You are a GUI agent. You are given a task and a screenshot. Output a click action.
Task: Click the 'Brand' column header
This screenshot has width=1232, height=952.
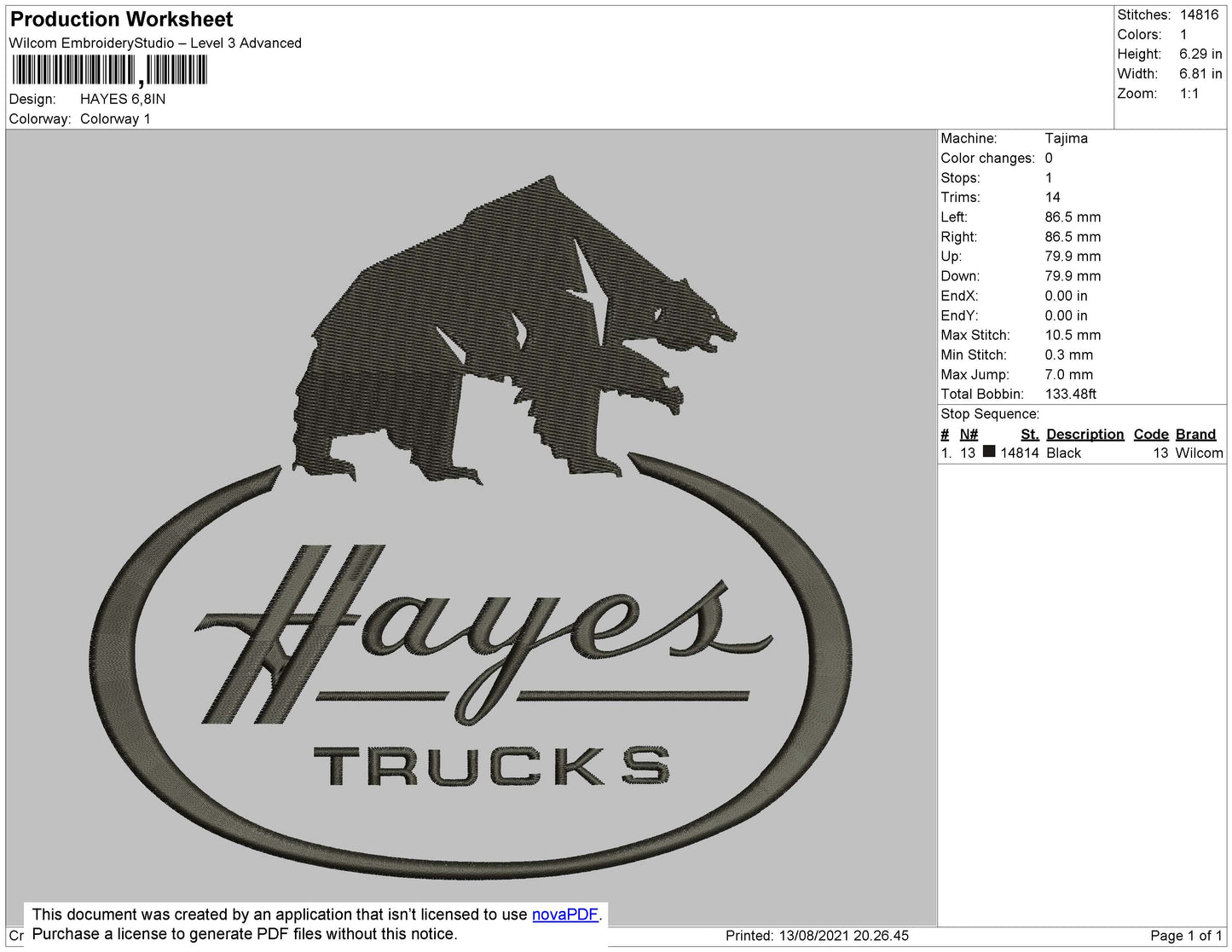[x=1195, y=434]
